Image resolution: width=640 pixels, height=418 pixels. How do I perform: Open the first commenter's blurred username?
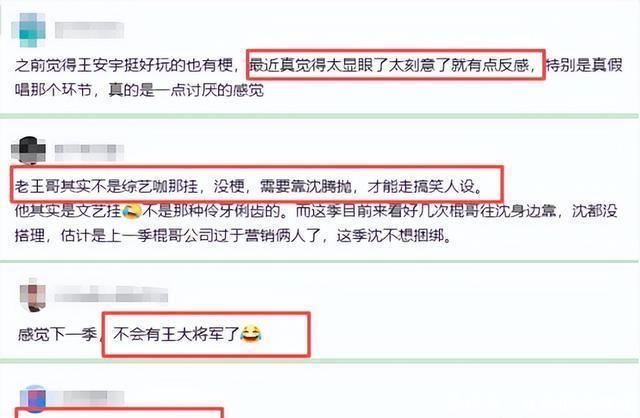pyautogui.click(x=89, y=30)
